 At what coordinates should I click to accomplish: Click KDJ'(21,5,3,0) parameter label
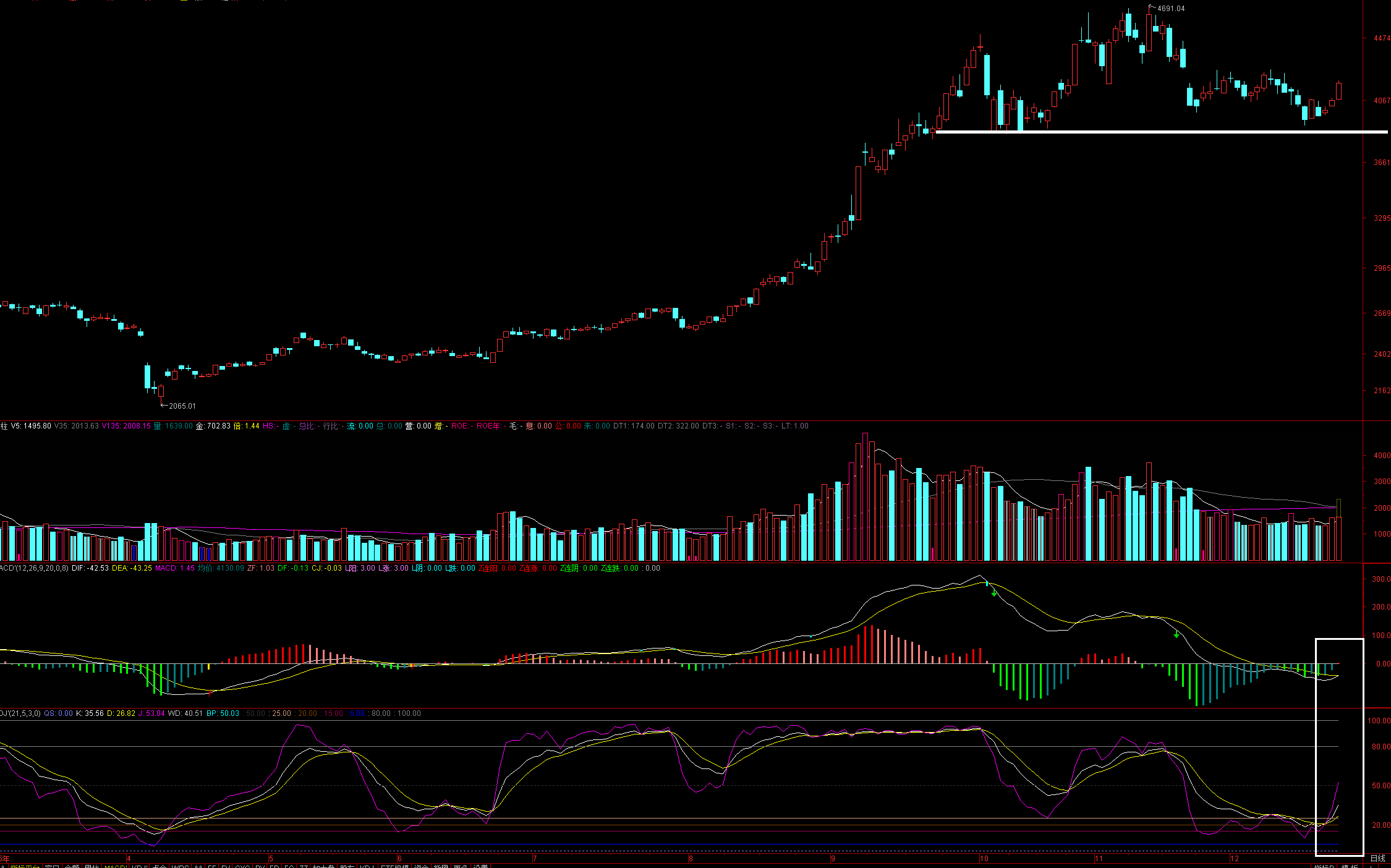20,713
